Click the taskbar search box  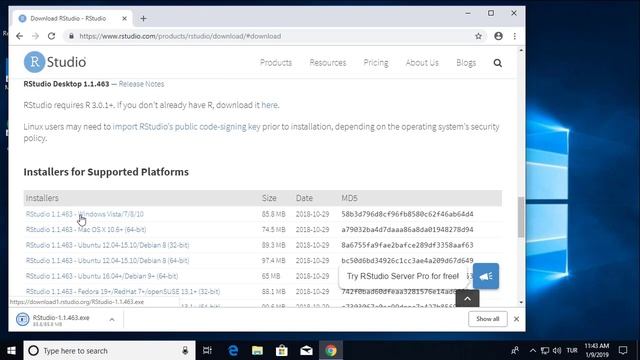point(109,351)
